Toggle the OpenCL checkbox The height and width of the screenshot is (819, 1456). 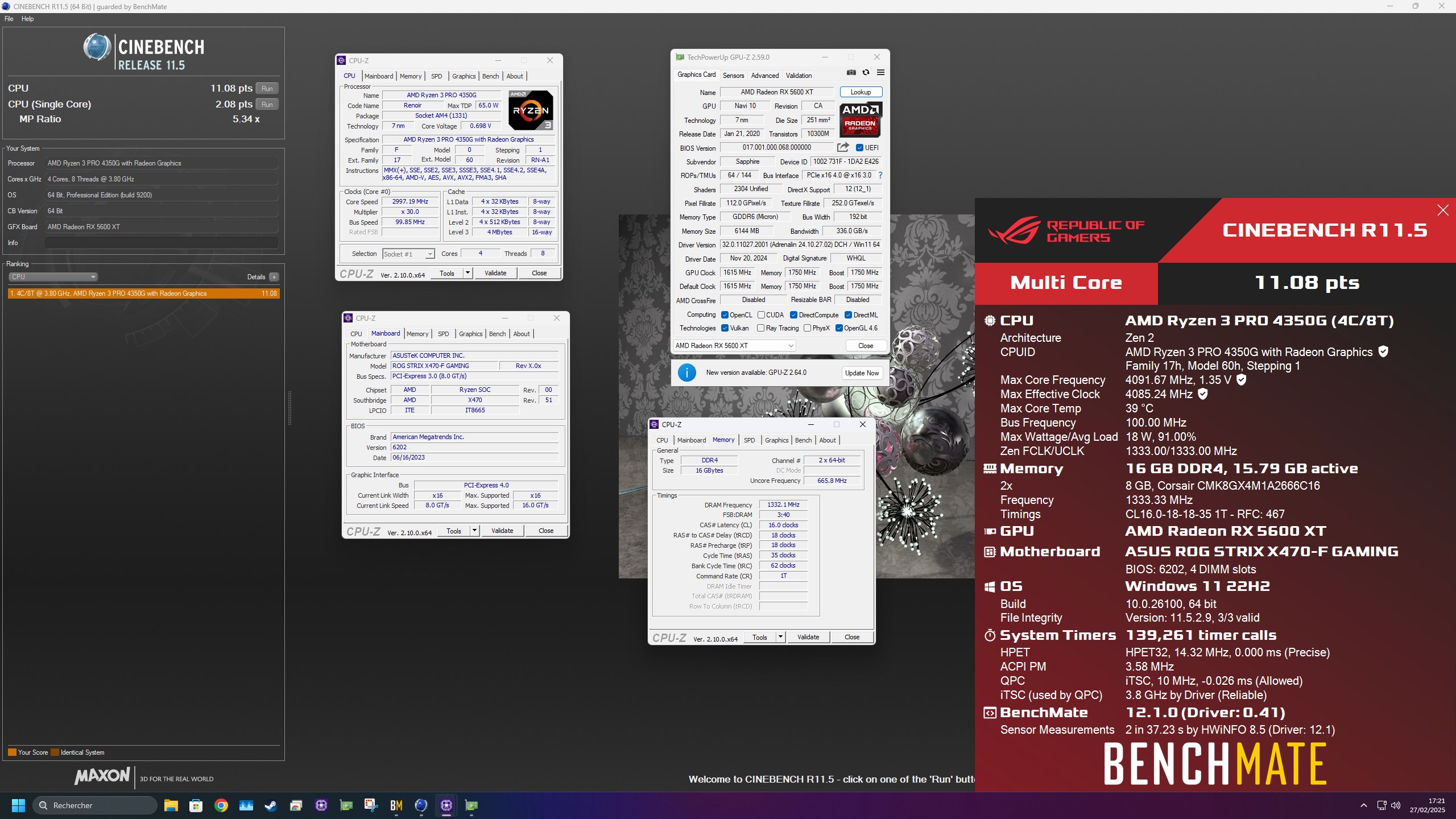click(x=725, y=315)
